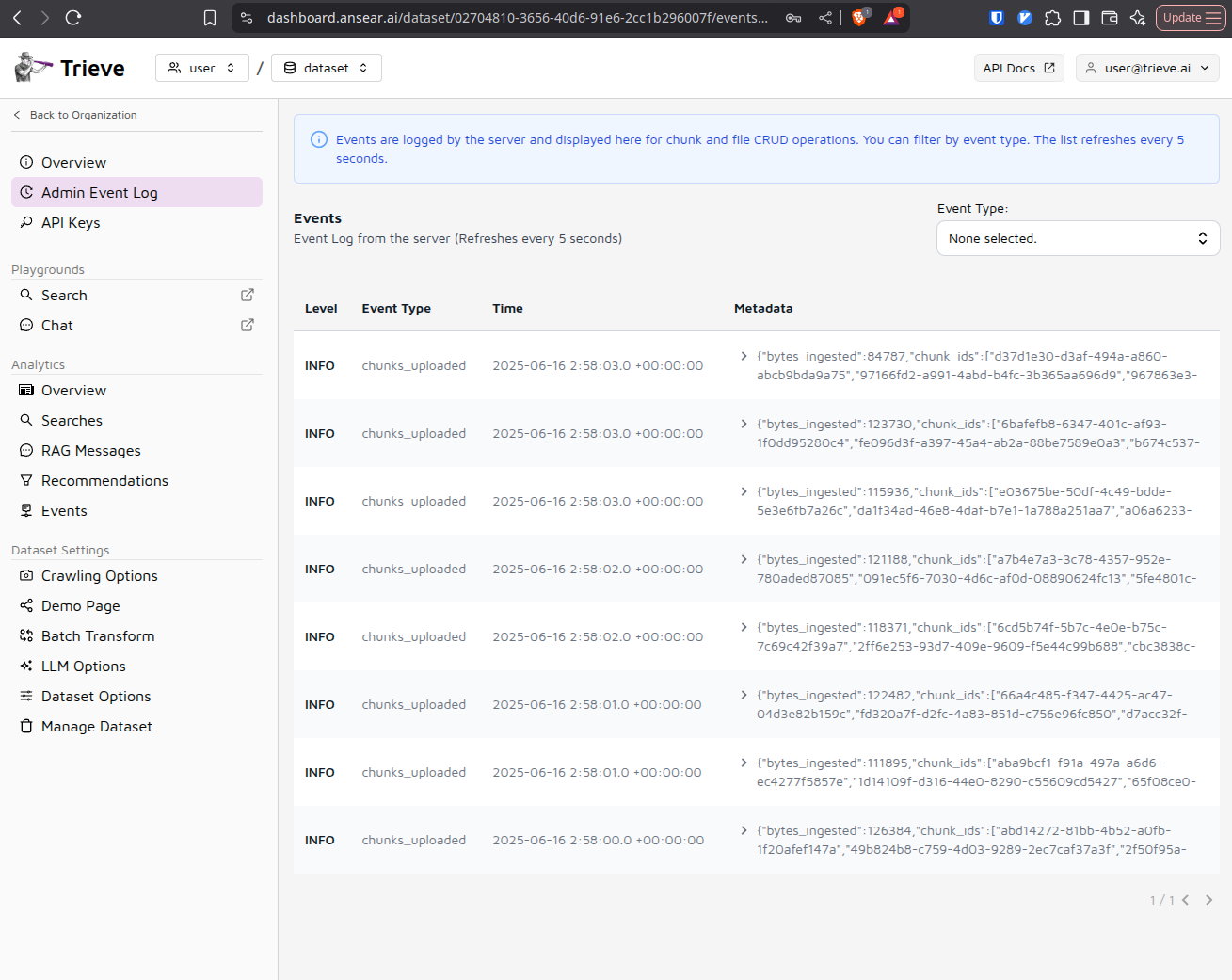Open the Bitwarden shield extension icon
Image resolution: width=1232 pixels, height=980 pixels.
997,18
